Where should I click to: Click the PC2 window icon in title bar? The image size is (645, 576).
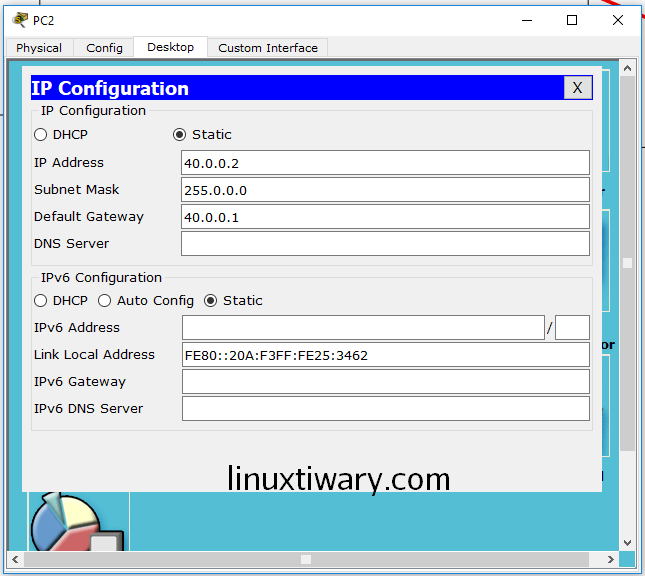20,20
